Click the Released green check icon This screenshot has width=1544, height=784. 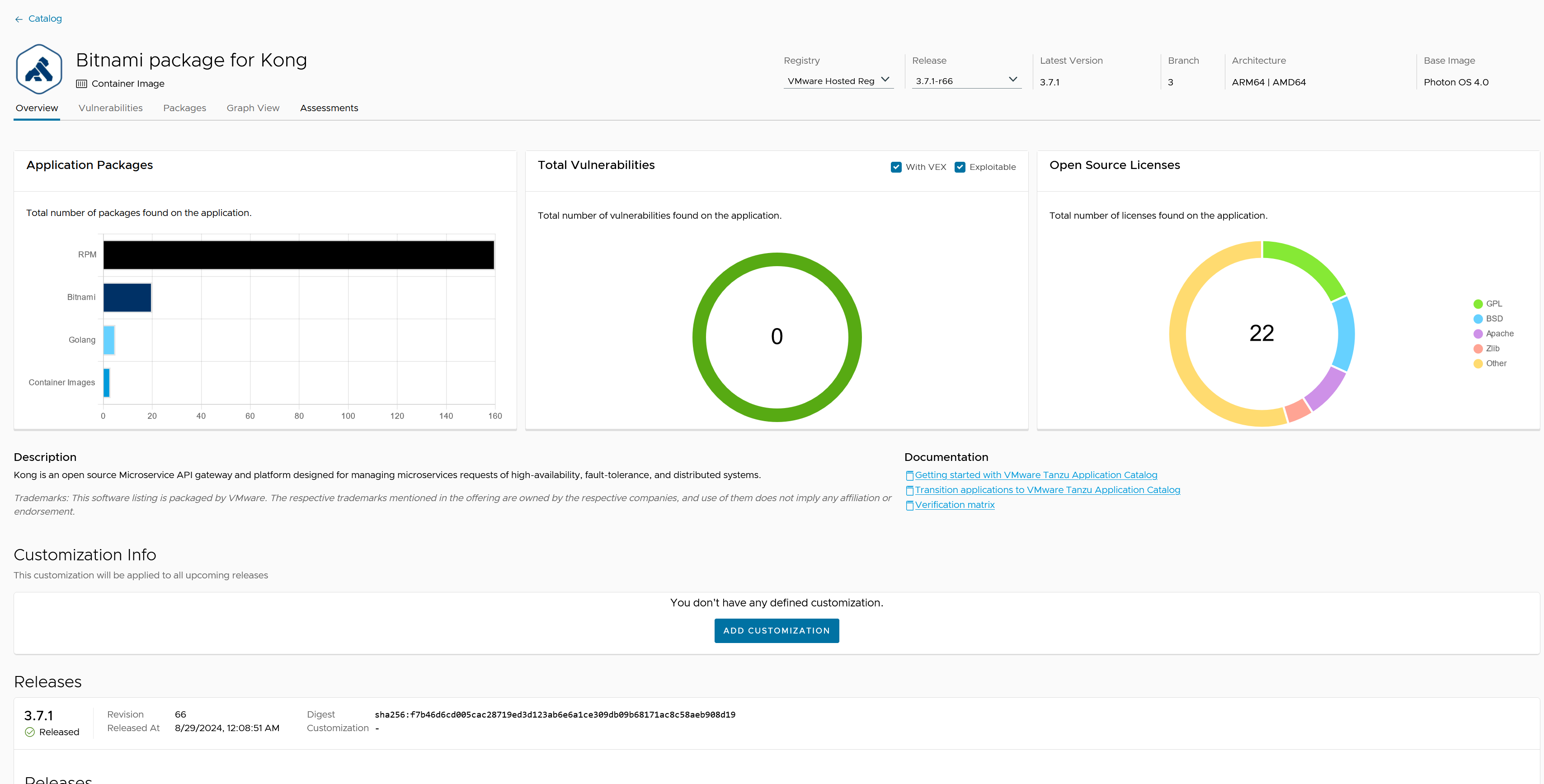click(29, 732)
